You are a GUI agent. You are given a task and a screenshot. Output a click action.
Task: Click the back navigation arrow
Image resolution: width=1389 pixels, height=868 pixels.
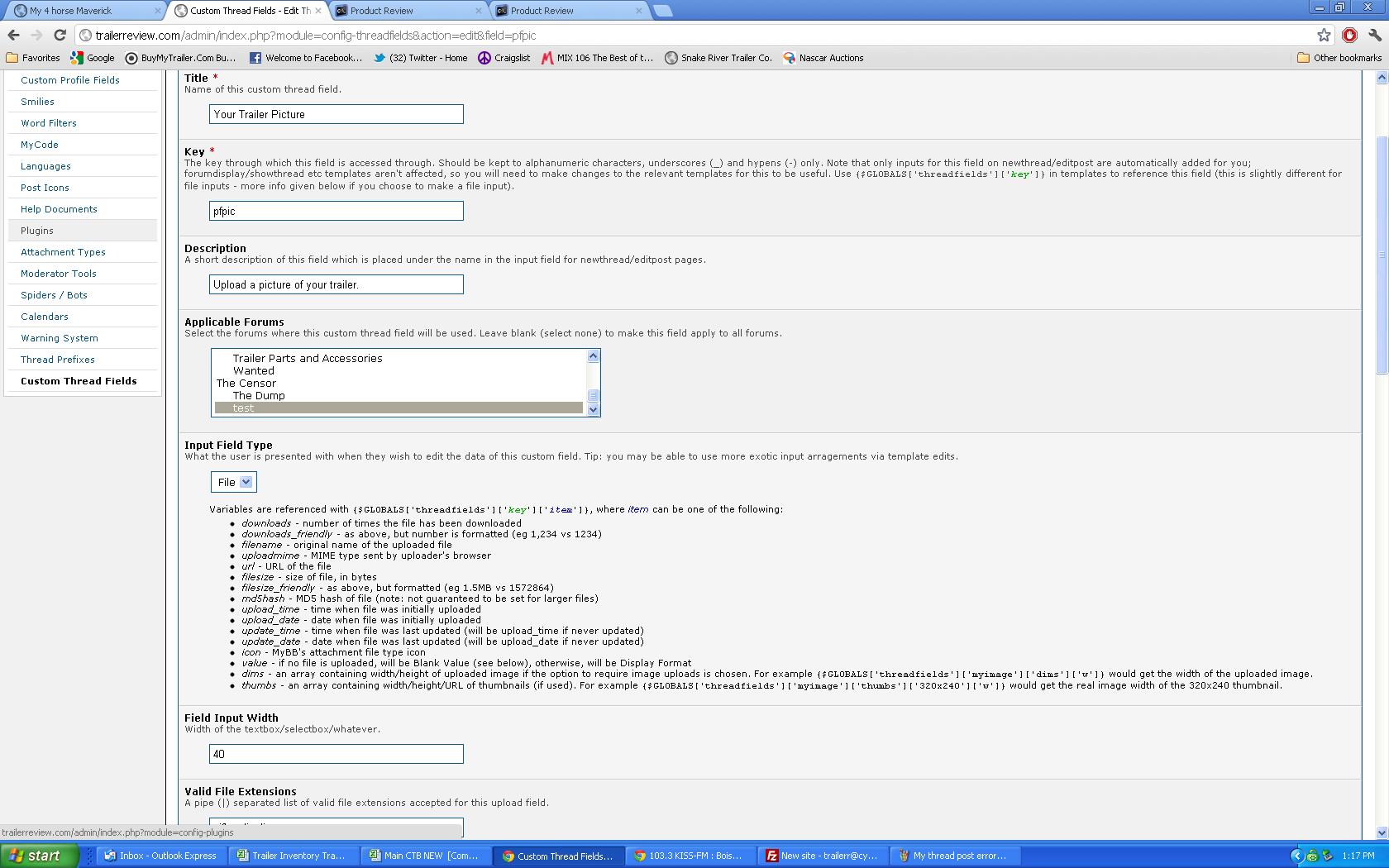13,35
